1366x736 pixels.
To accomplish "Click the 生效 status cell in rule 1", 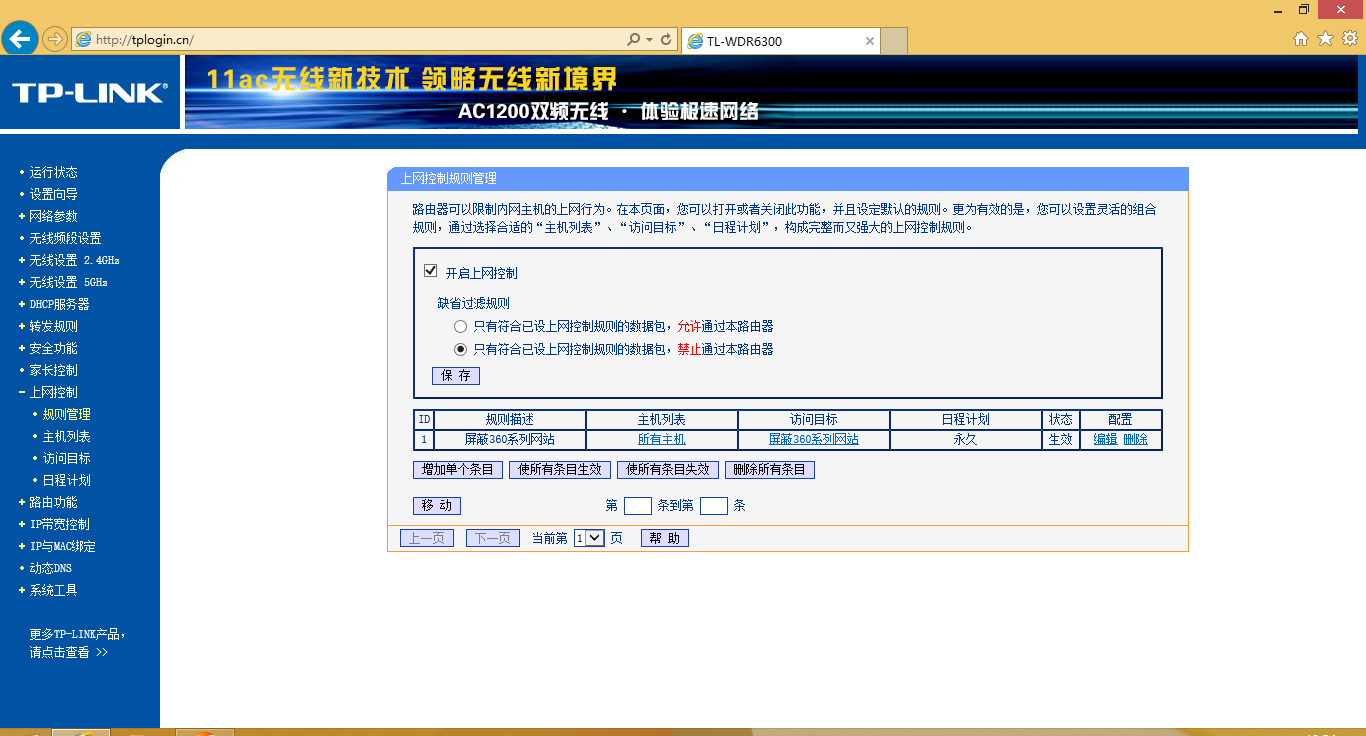I will (1060, 440).
